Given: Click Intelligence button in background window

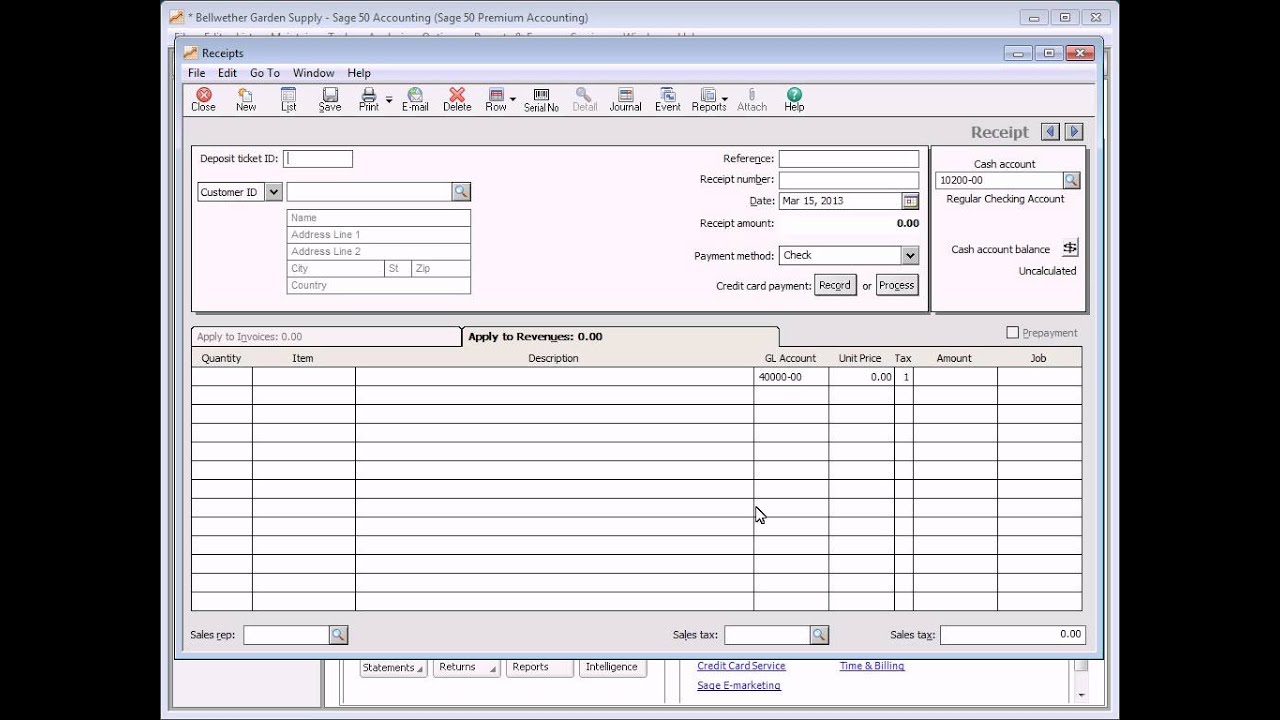Looking at the screenshot, I should (612, 667).
